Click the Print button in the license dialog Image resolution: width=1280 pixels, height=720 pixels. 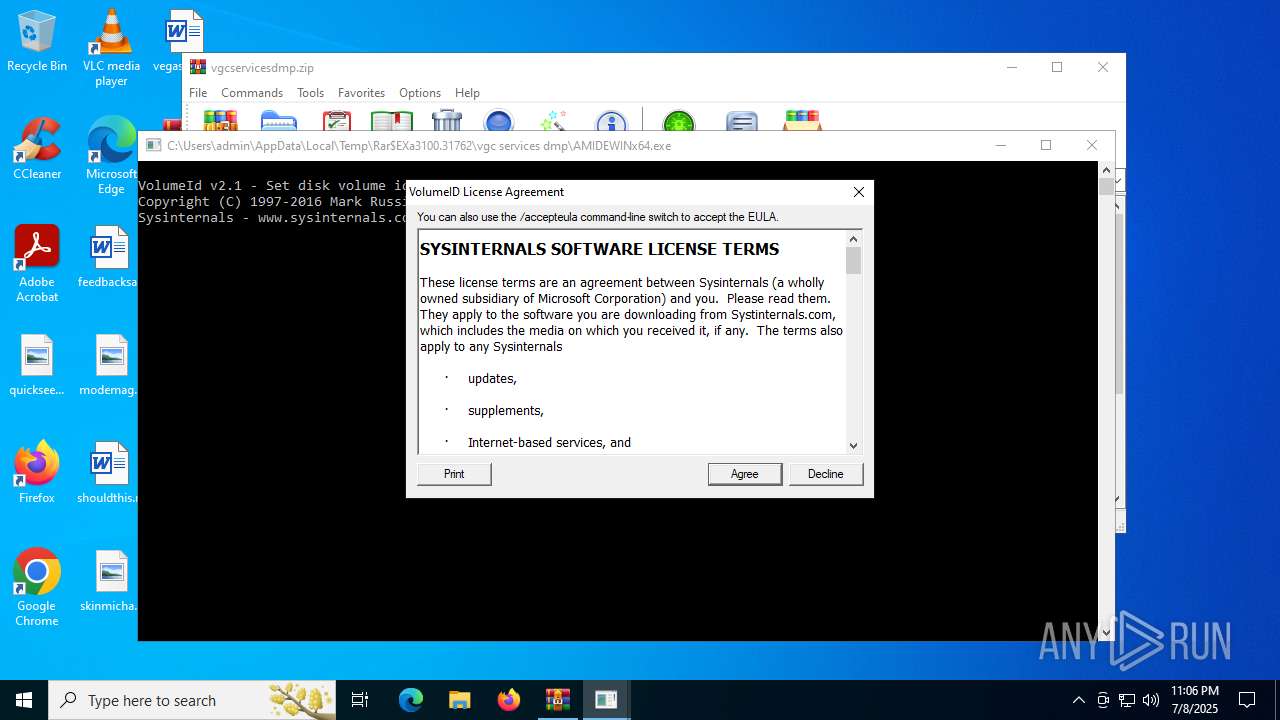(454, 474)
